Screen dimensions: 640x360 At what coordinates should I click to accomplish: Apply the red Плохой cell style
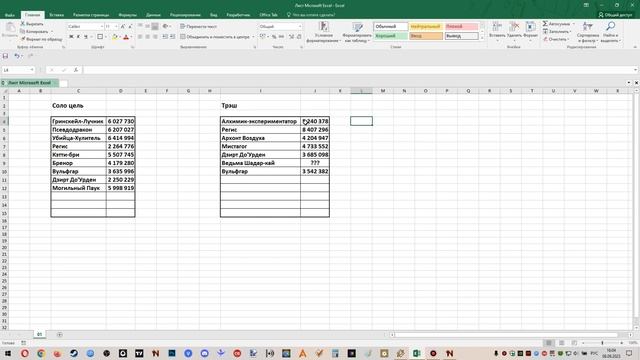(461, 27)
